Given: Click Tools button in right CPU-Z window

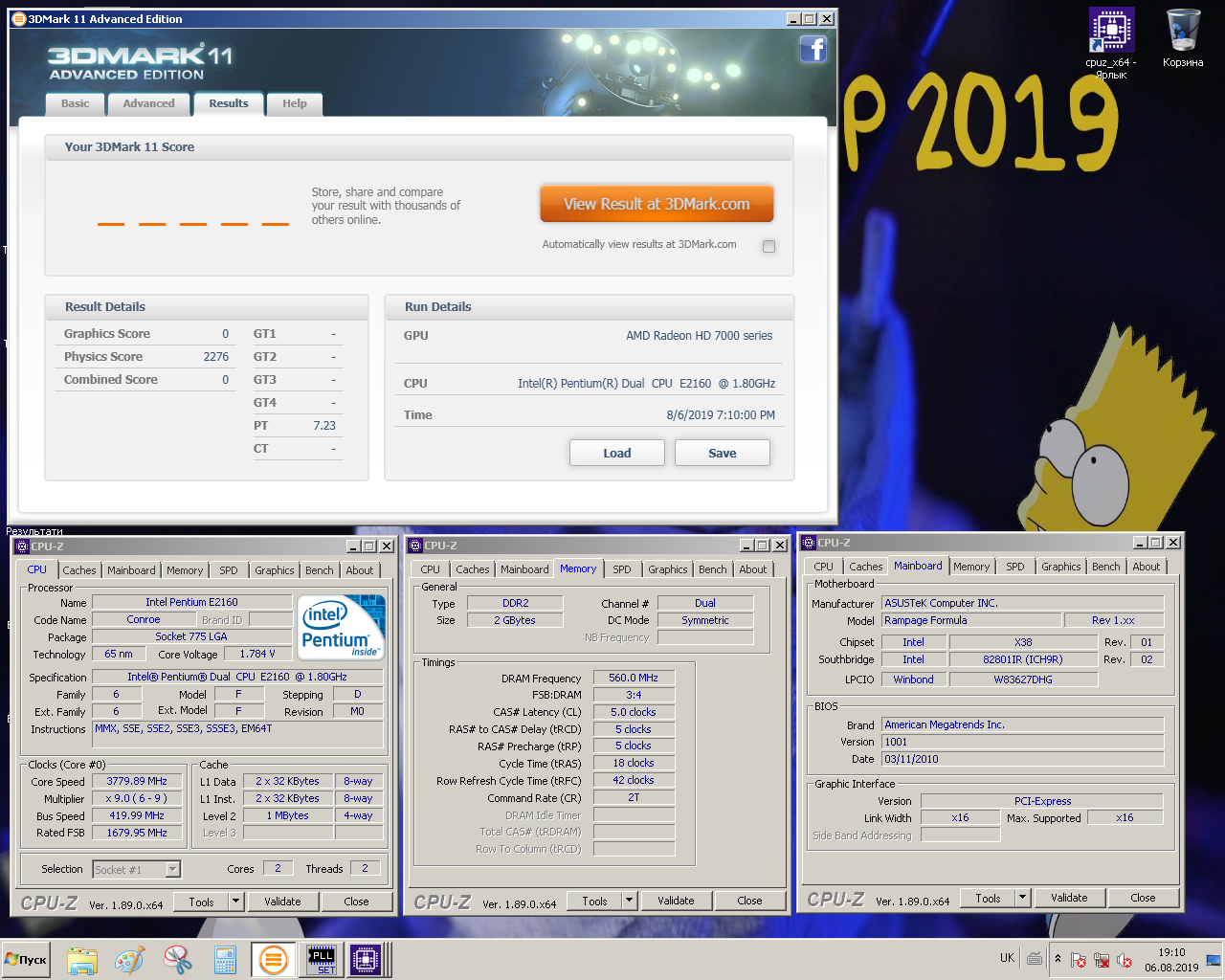Looking at the screenshot, I should click(x=989, y=898).
